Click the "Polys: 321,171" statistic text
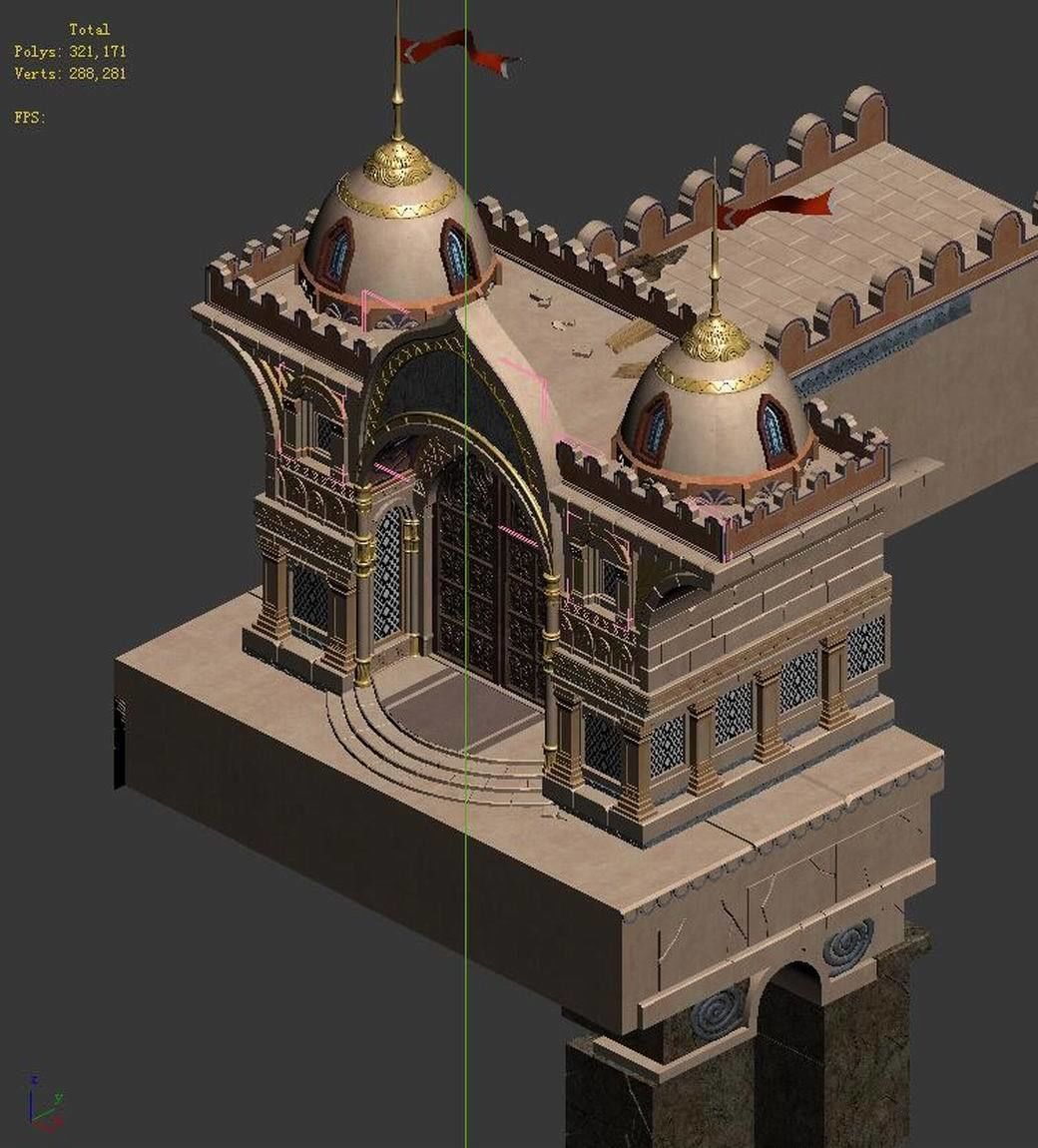The height and width of the screenshot is (1148, 1038). point(70,52)
